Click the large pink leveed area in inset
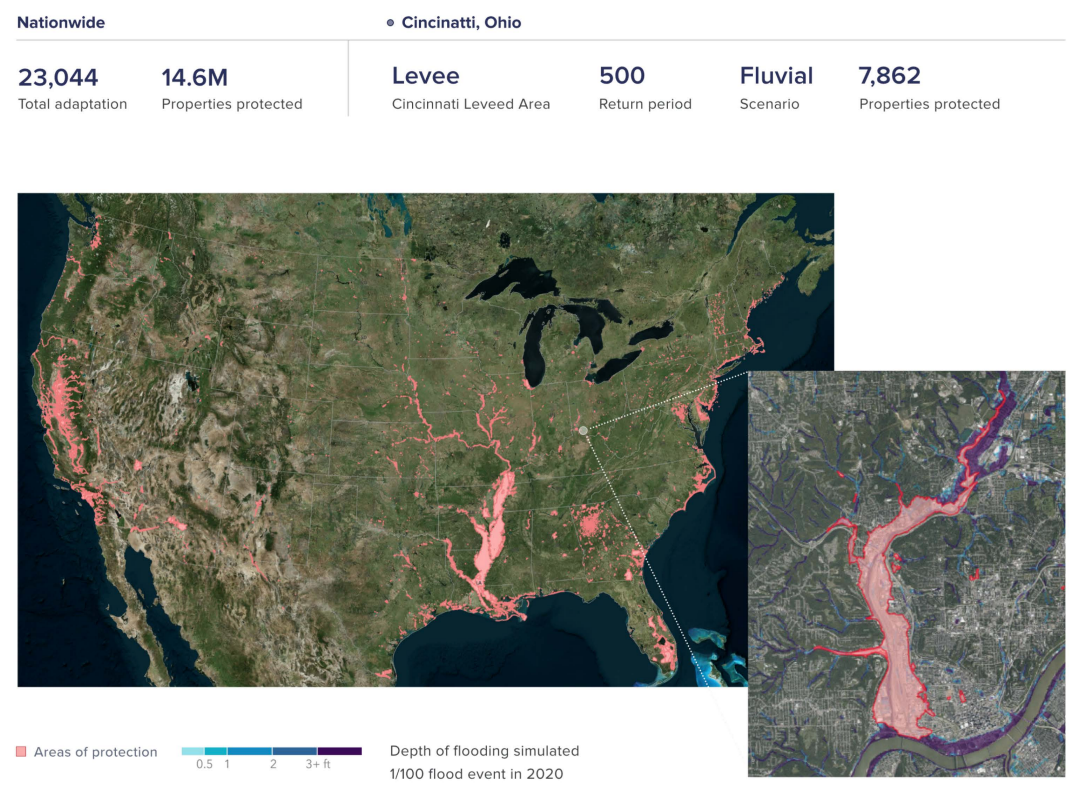 pyautogui.click(x=895, y=620)
